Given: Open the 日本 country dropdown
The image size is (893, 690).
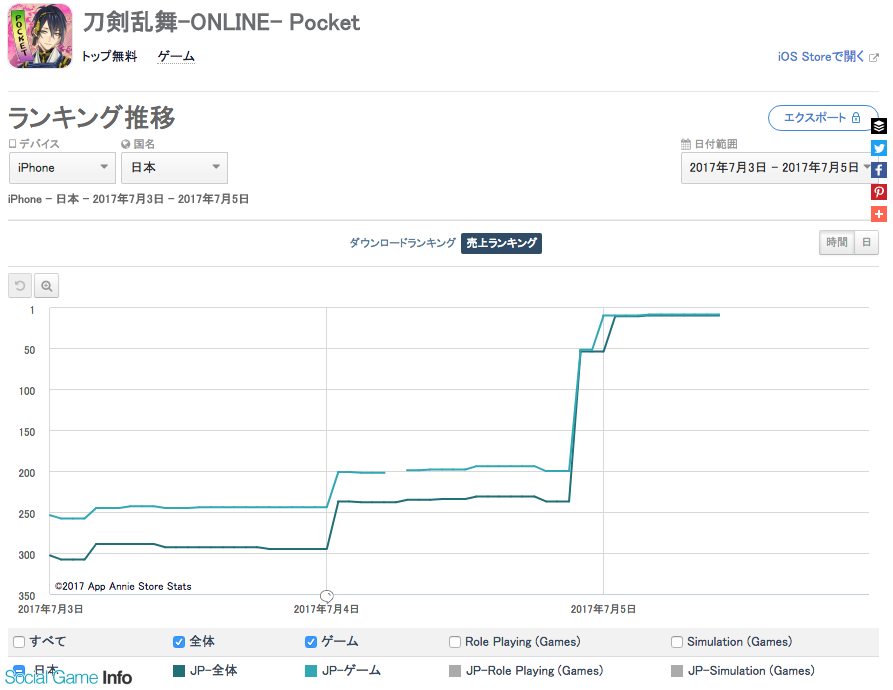Looking at the screenshot, I should 174,167.
